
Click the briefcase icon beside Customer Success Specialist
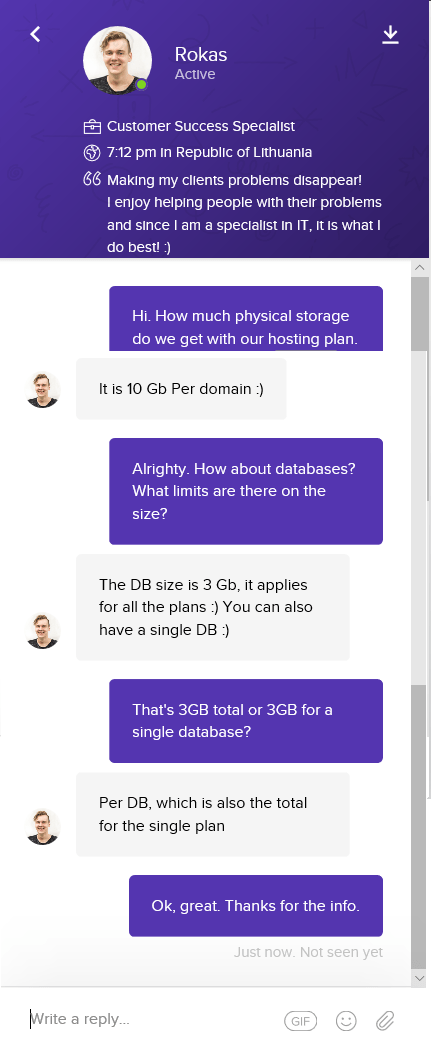[92, 126]
